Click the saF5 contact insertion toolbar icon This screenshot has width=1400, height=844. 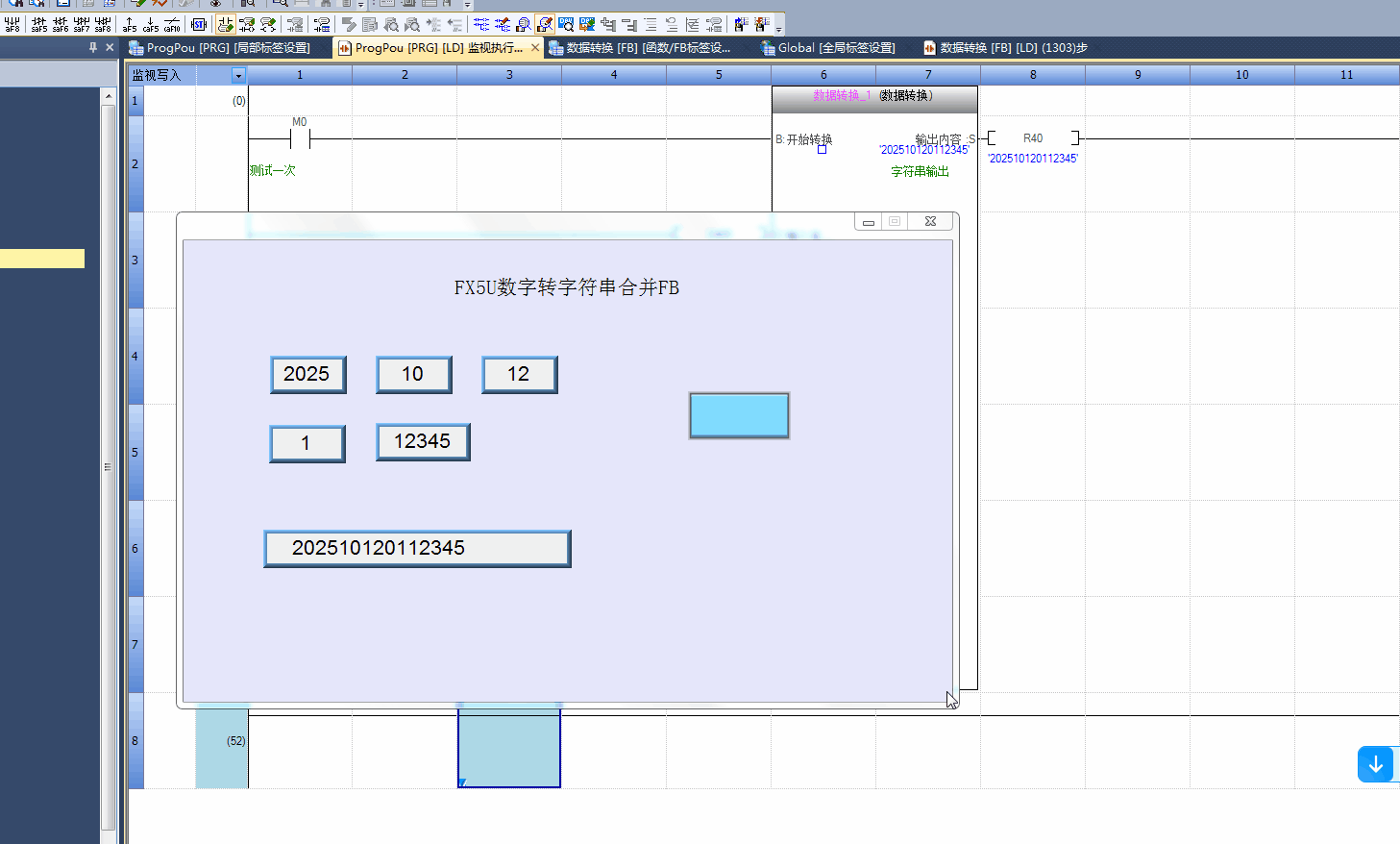coord(39,24)
